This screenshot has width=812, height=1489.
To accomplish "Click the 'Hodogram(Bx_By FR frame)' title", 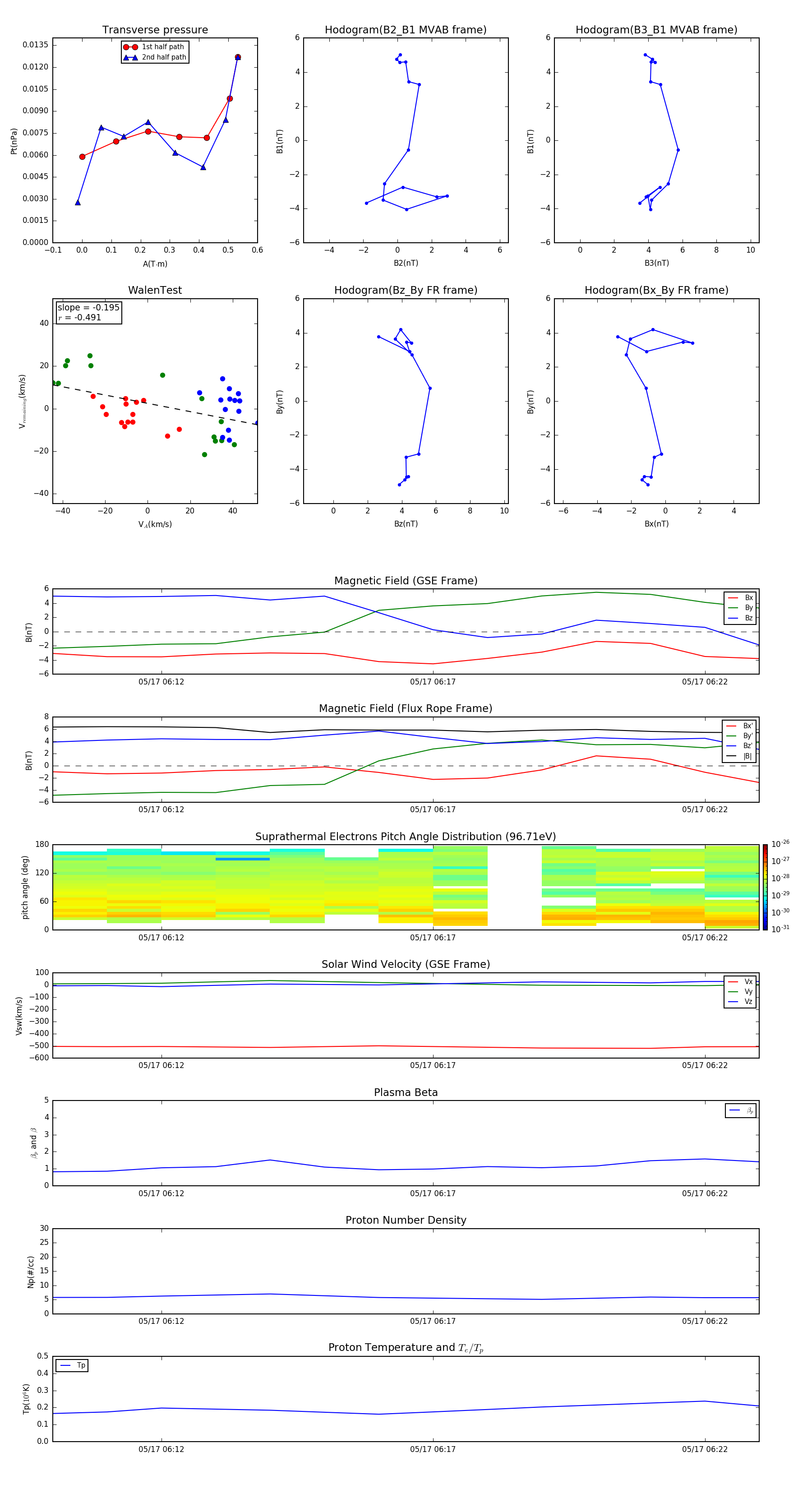I will [x=656, y=290].
